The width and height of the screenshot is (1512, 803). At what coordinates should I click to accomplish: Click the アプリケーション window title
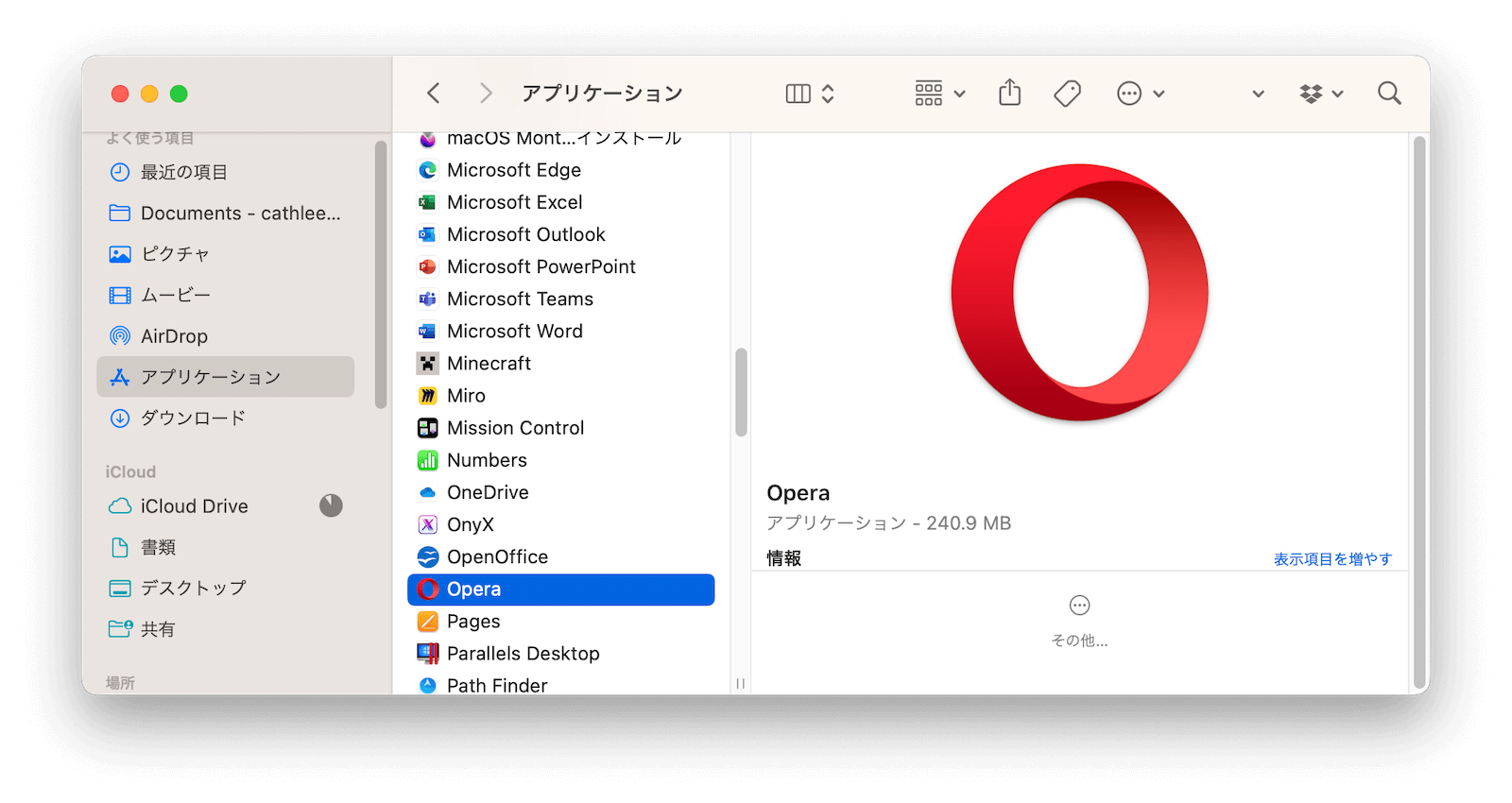(602, 94)
